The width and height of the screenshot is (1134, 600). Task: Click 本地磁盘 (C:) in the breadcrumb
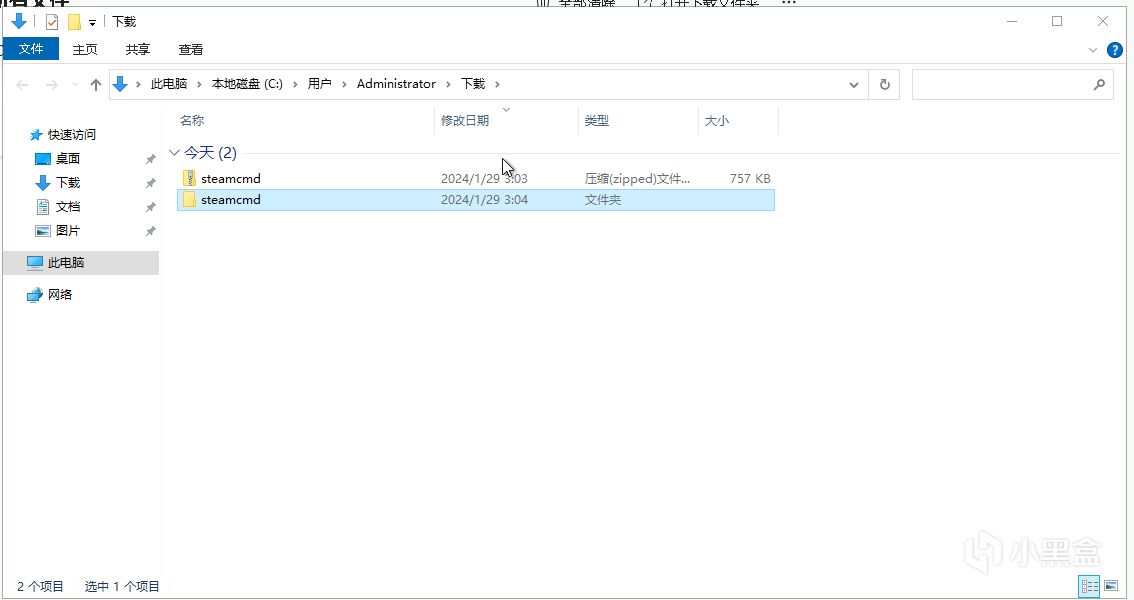247,84
